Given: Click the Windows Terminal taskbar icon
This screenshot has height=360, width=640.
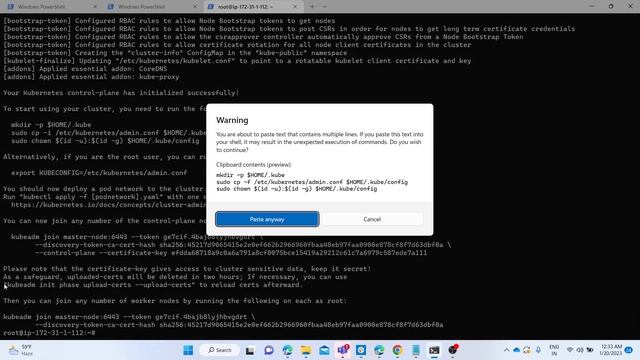Looking at the screenshot, I should click(434, 350).
